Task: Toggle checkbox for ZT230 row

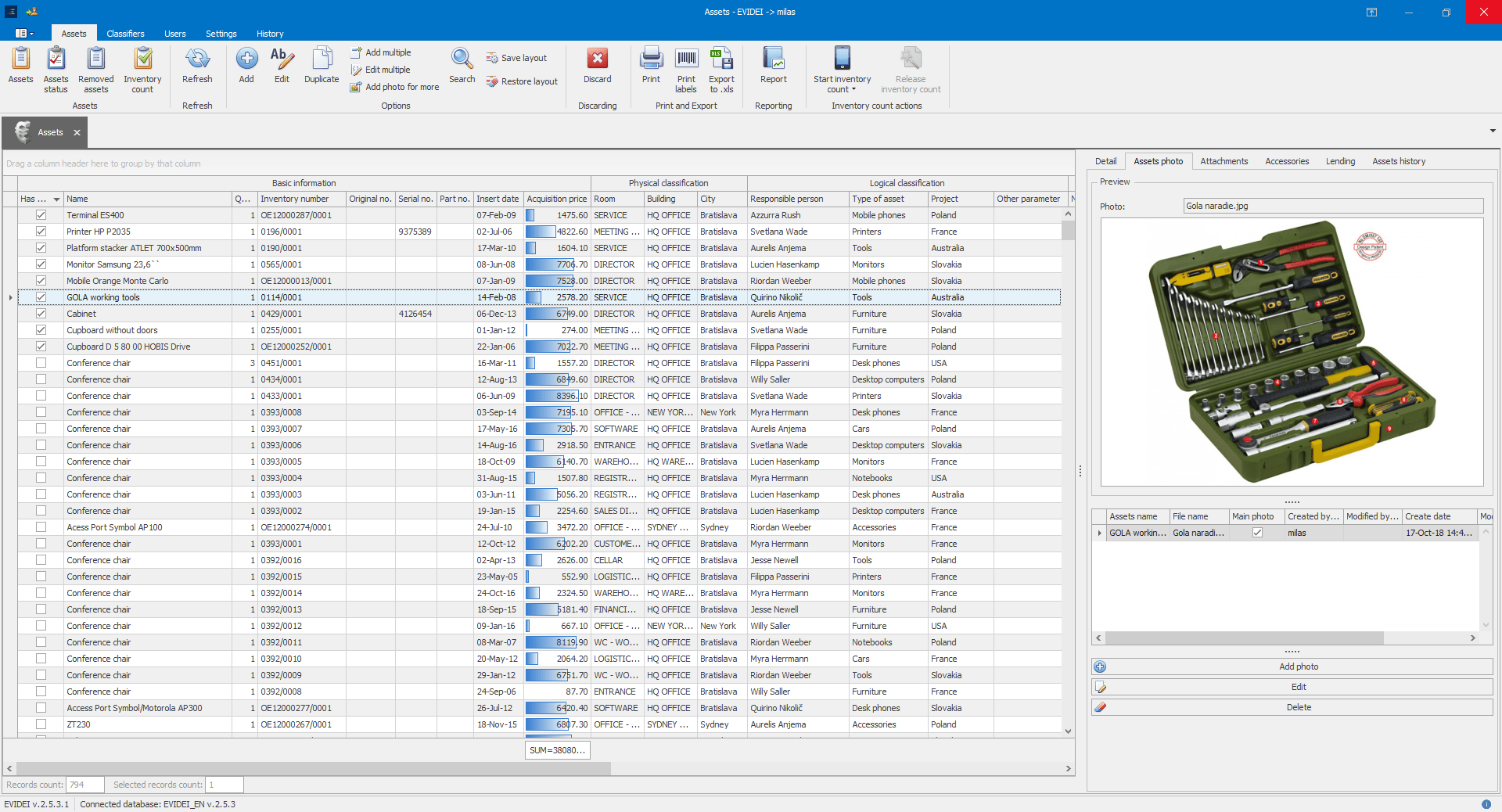Action: pyautogui.click(x=41, y=724)
